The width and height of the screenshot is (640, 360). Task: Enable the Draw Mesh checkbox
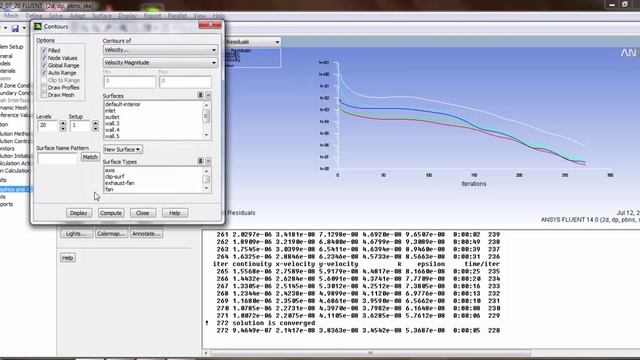[44, 95]
